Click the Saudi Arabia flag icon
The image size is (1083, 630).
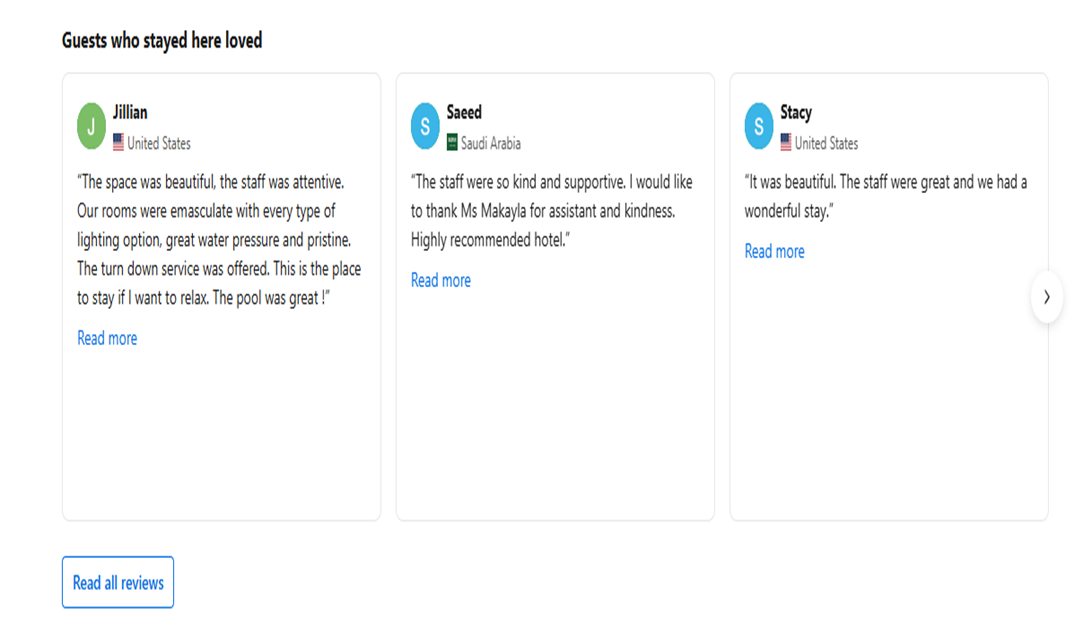452,142
